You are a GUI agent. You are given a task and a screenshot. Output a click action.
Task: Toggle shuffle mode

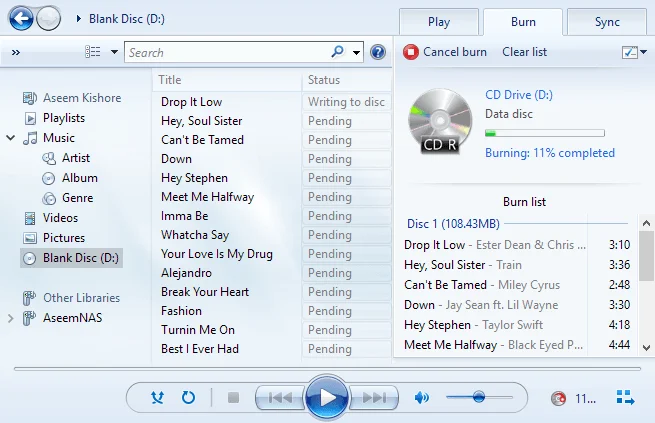click(157, 398)
